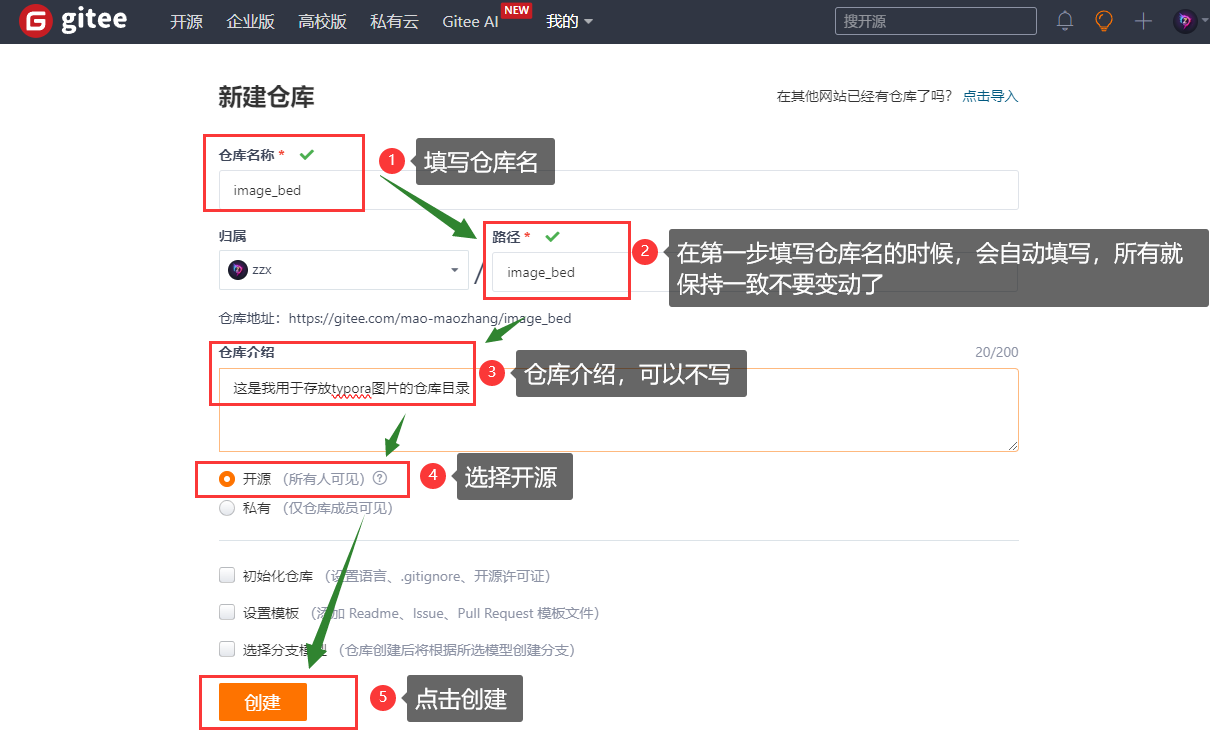Enable the 初始化仓库 checkbox
The height and width of the screenshot is (740, 1210).
pos(227,575)
